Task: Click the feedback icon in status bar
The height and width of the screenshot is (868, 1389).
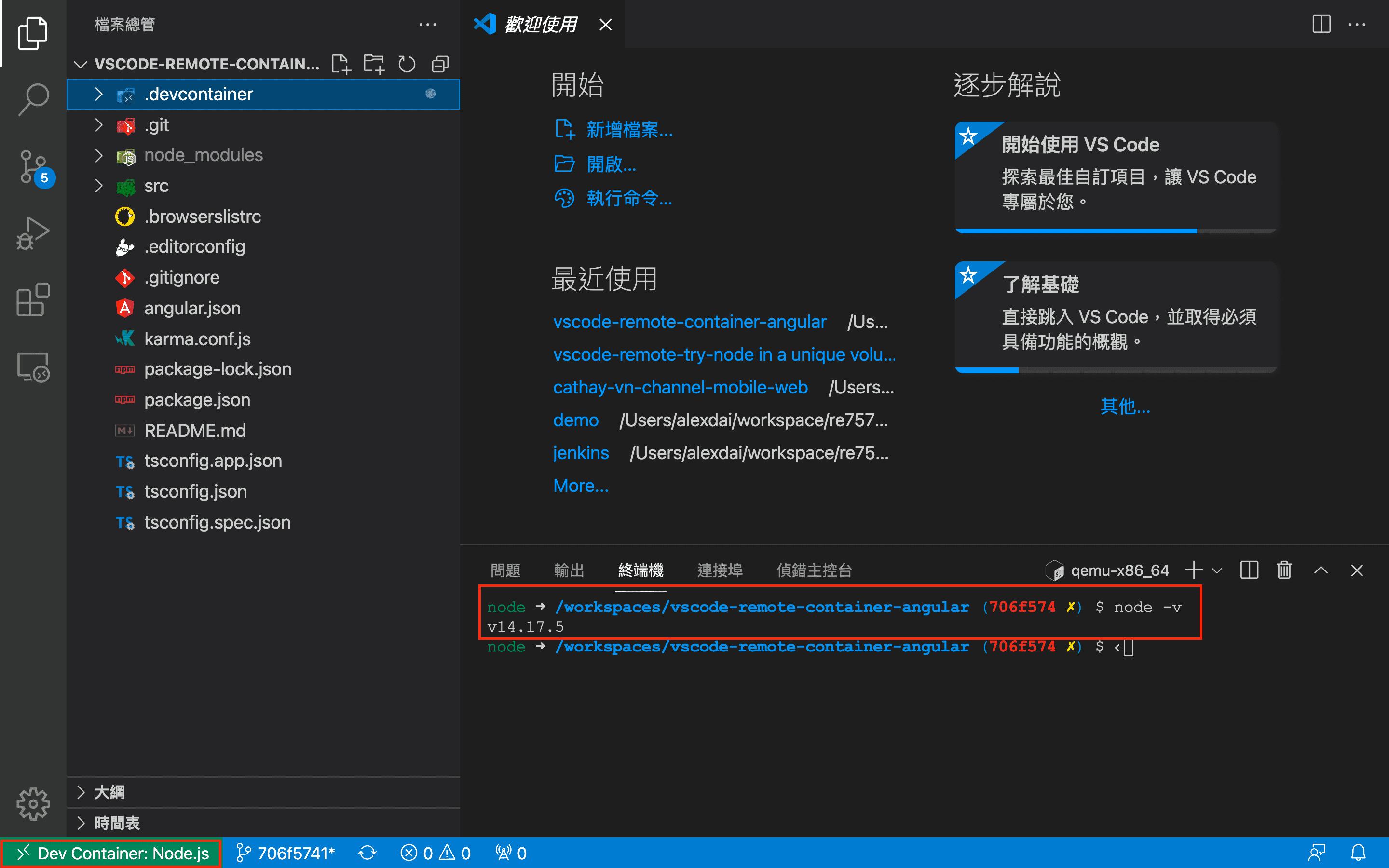Action: coord(1316,853)
